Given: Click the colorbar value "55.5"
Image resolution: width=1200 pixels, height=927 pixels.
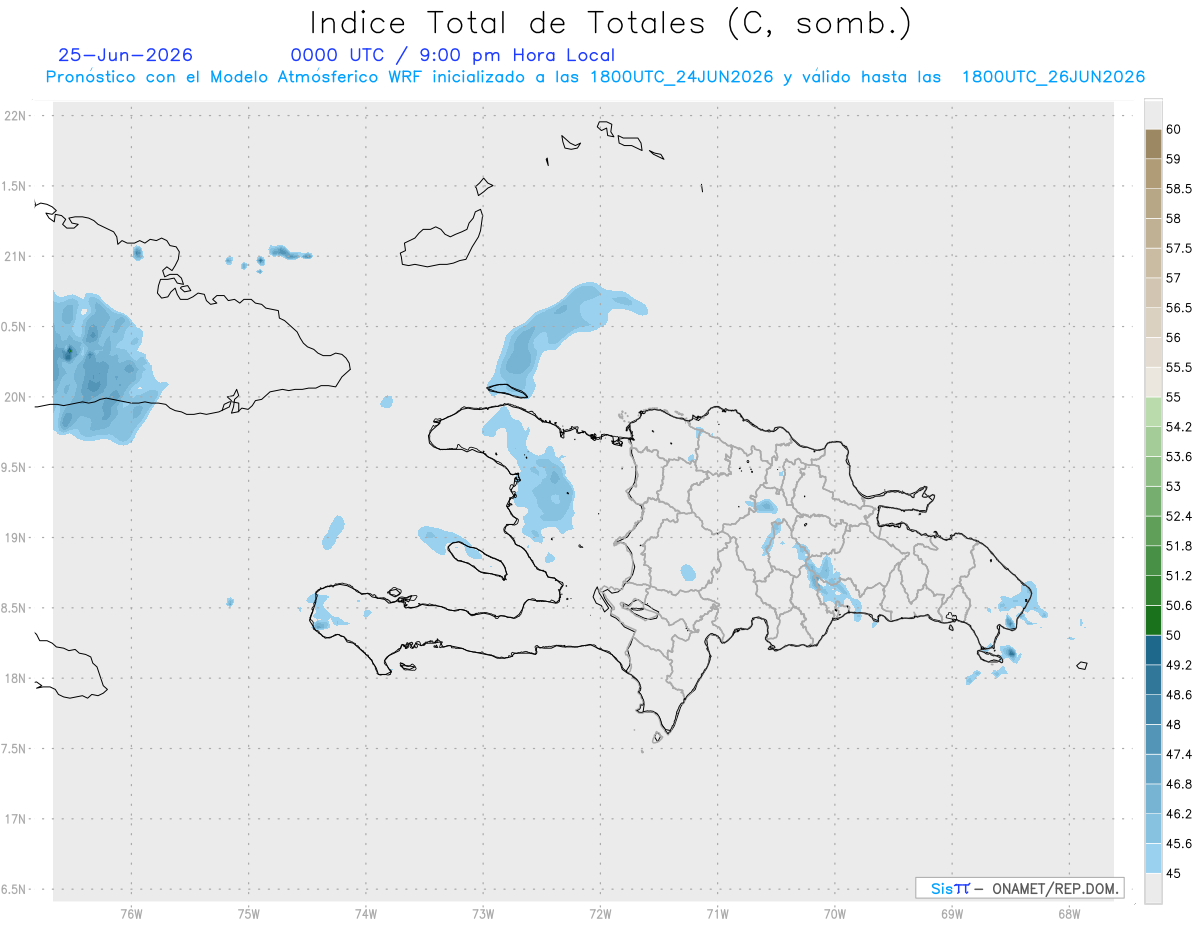Looking at the screenshot, I should 1179,367.
